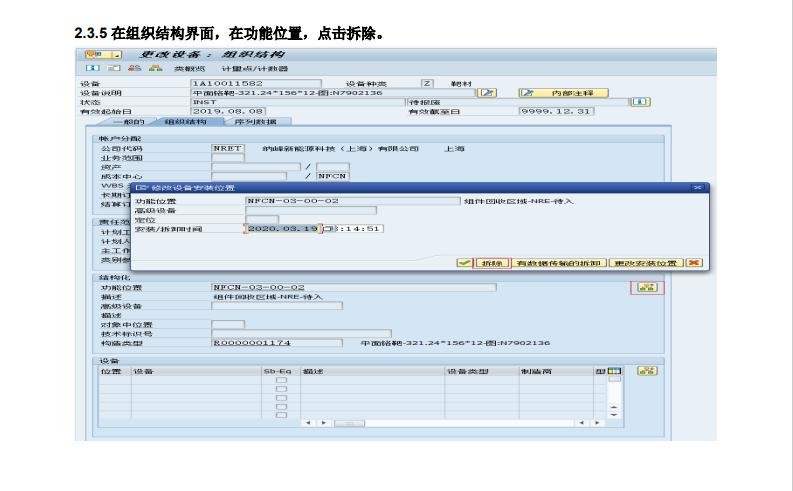Tick the third Sb-Eq checkbox in equipment table
This screenshot has width=793, height=491.
tap(281, 398)
